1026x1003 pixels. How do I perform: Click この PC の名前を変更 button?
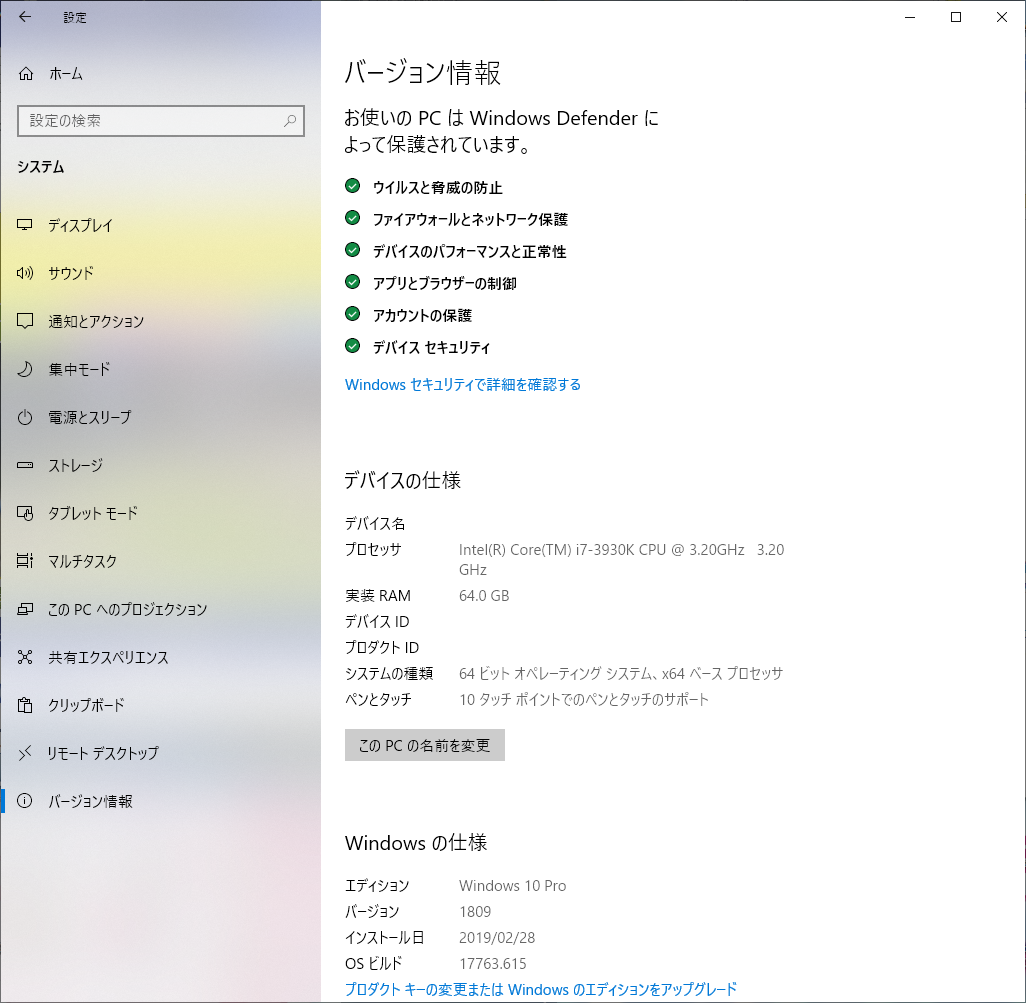[x=425, y=745]
